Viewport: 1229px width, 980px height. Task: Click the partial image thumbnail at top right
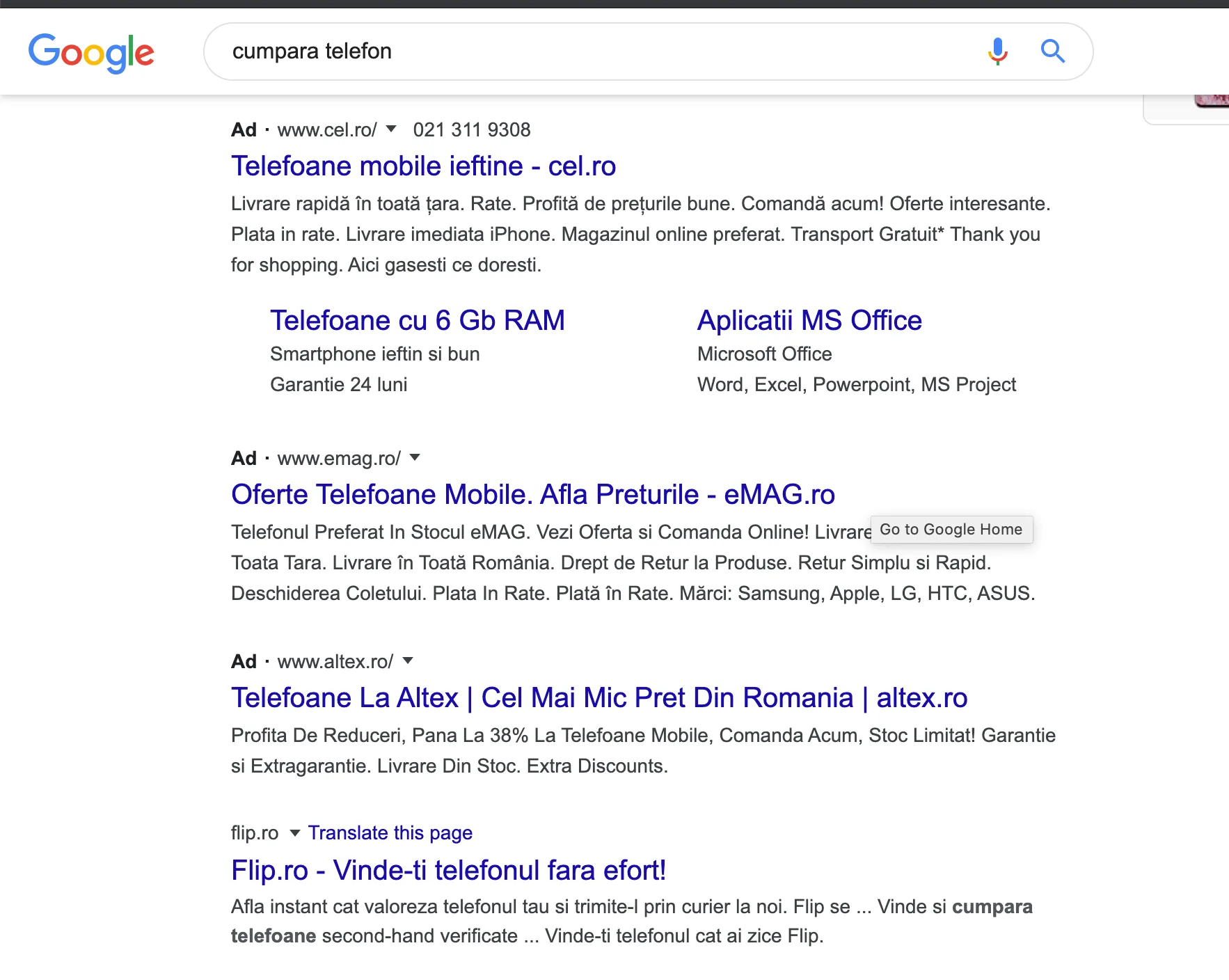1211,102
